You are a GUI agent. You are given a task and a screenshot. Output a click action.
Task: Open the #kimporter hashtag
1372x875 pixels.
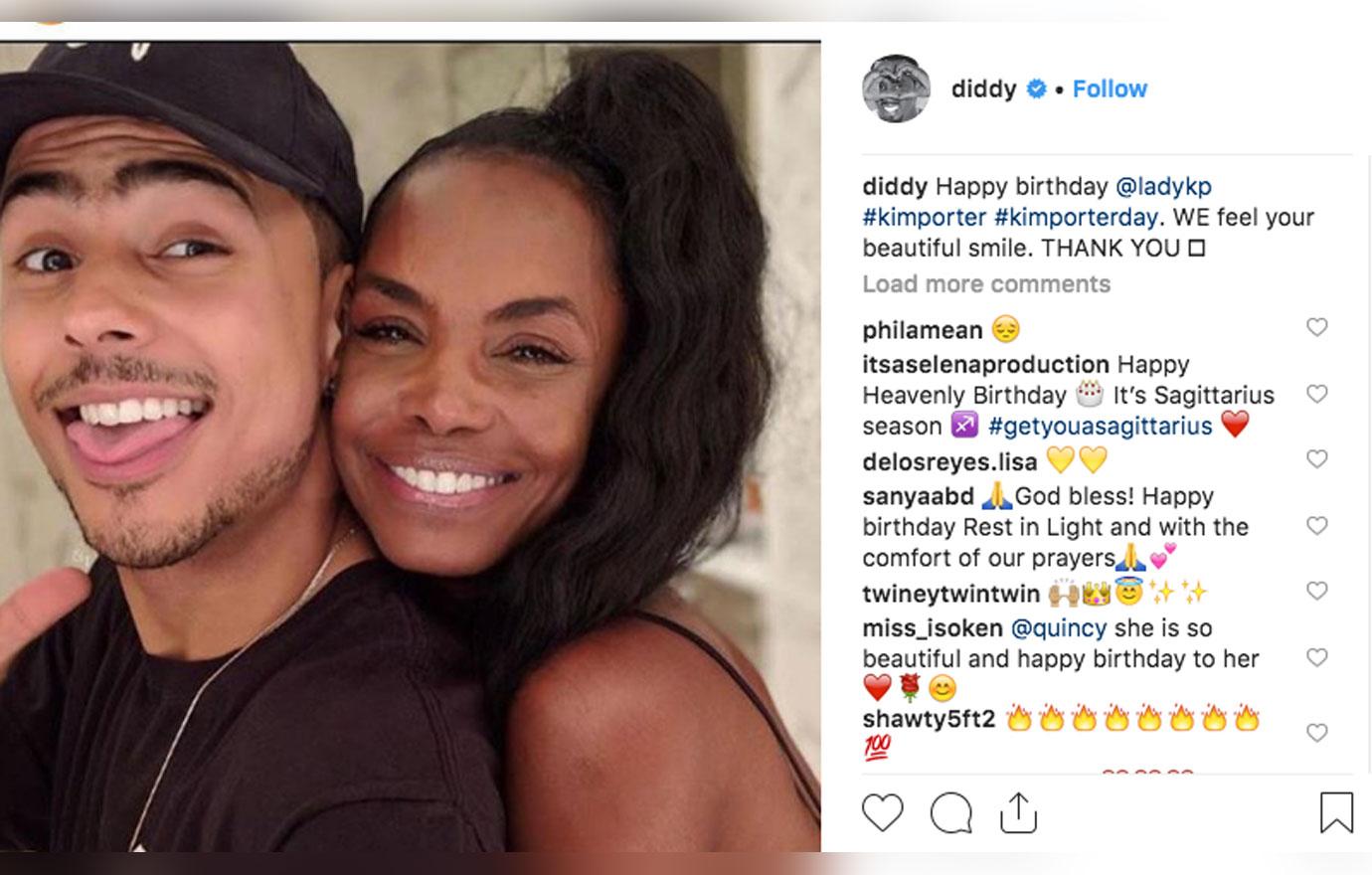pyautogui.click(x=924, y=217)
